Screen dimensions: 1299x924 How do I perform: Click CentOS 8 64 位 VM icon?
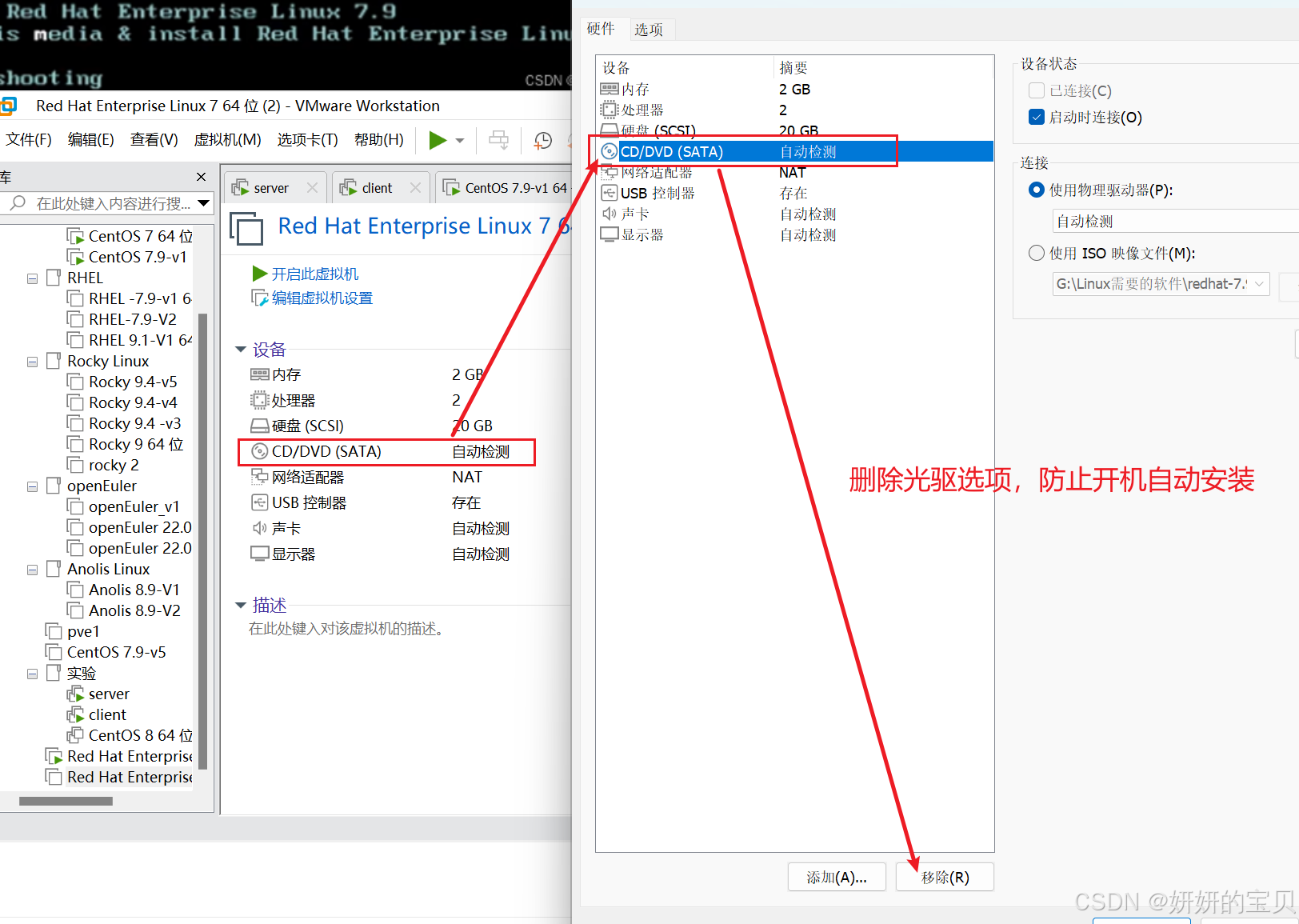click(76, 735)
